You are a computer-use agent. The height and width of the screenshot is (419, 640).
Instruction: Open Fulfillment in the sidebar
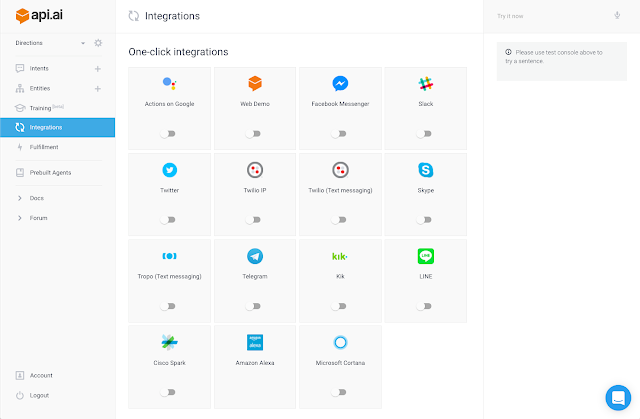tap(44, 147)
